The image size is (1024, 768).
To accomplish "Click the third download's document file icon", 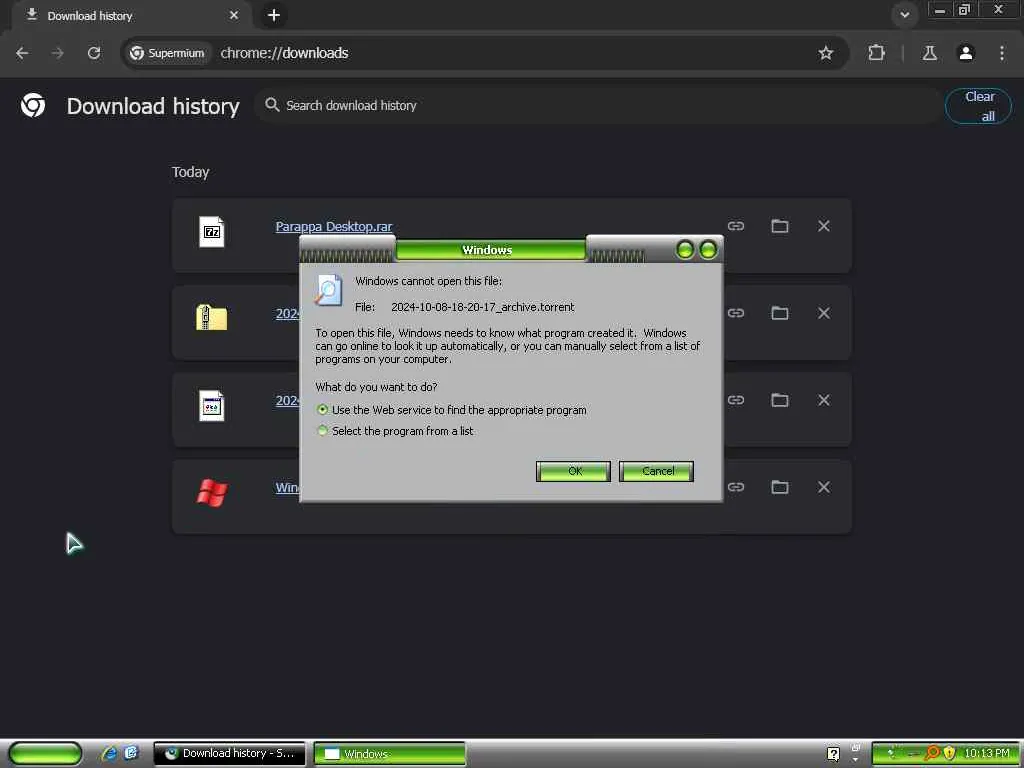I will [212, 406].
